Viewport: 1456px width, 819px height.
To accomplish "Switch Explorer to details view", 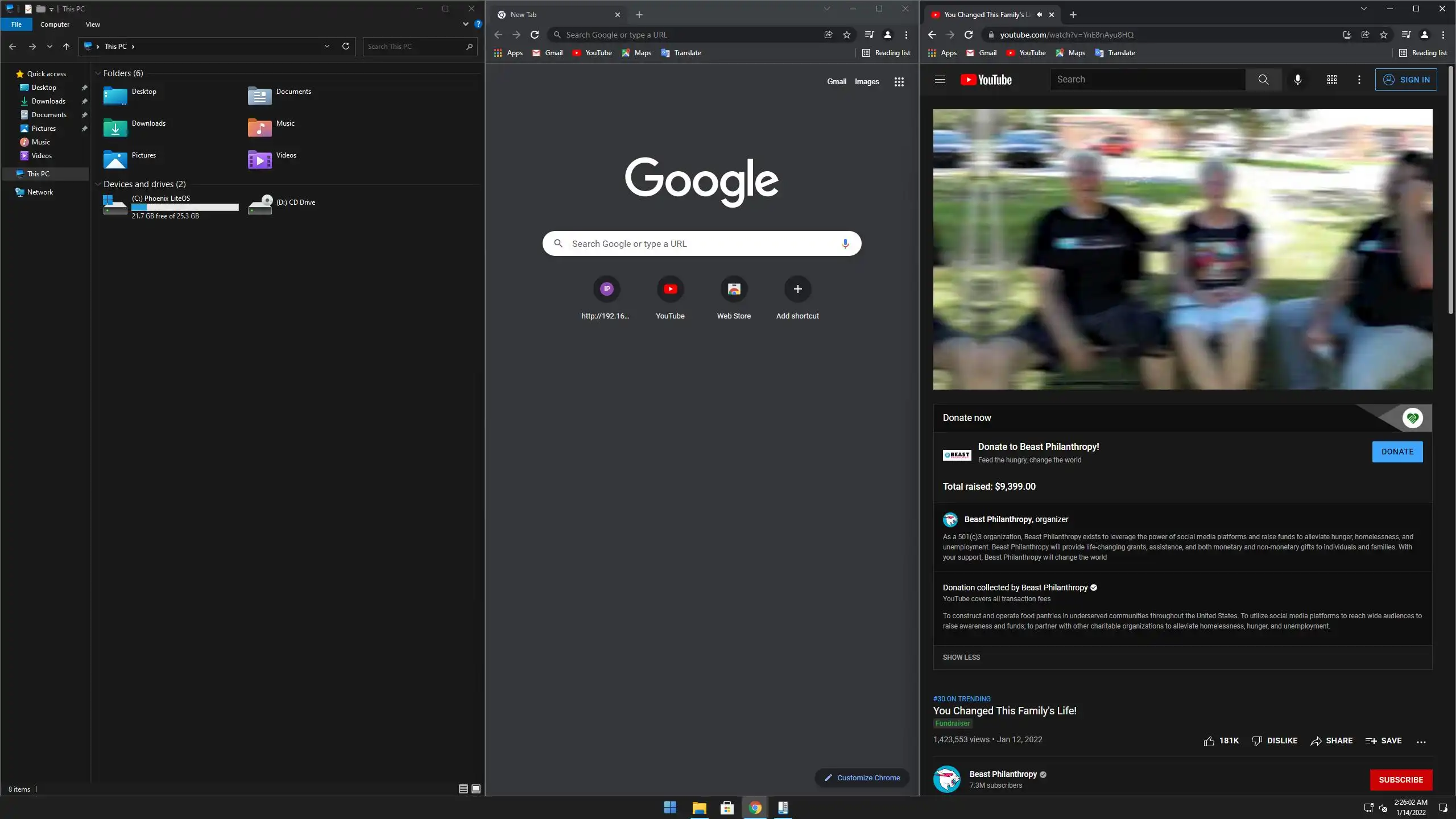I will click(x=463, y=789).
